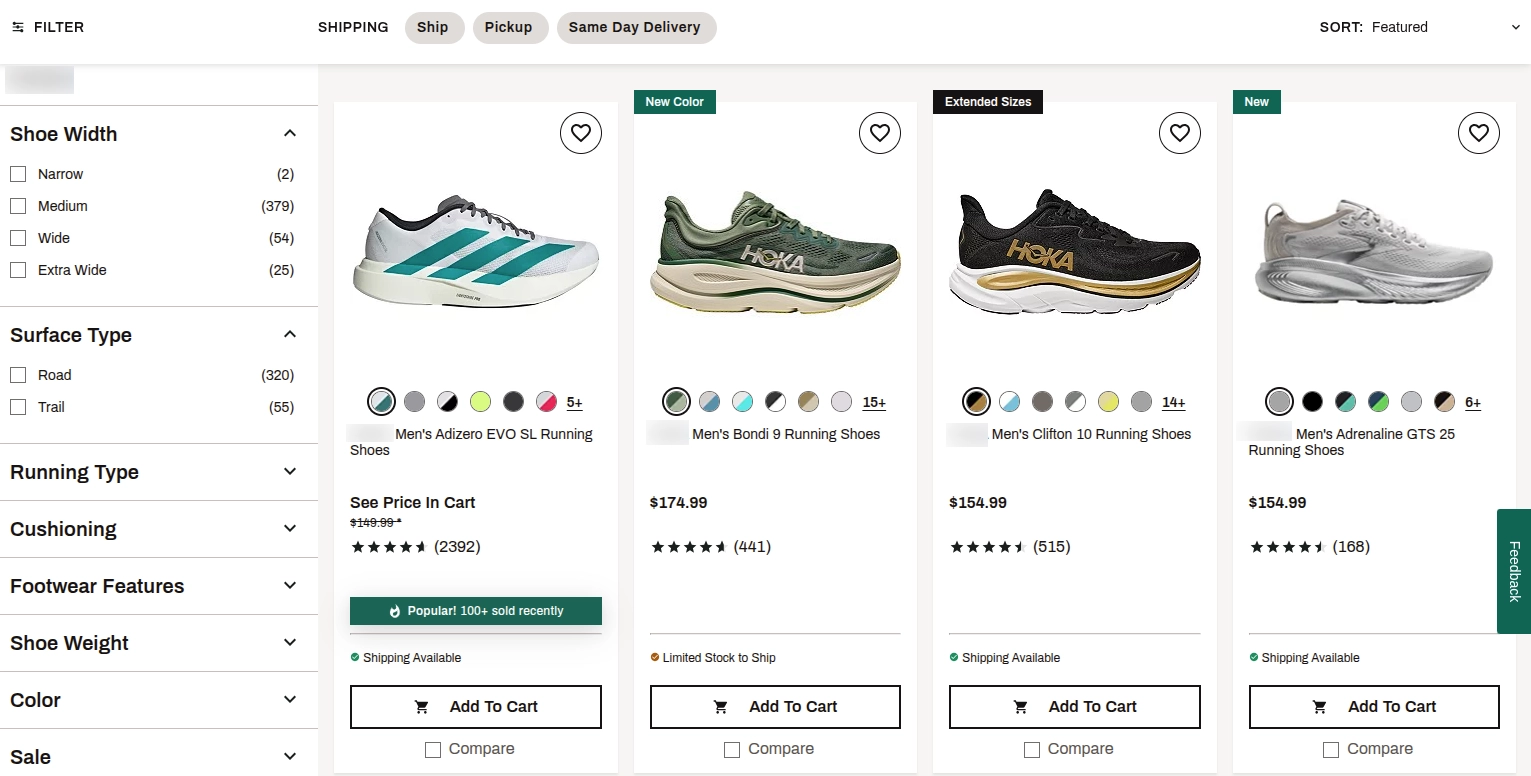The height and width of the screenshot is (776, 1531).
Task: Open the Bondi 9 product image
Action: tap(774, 252)
